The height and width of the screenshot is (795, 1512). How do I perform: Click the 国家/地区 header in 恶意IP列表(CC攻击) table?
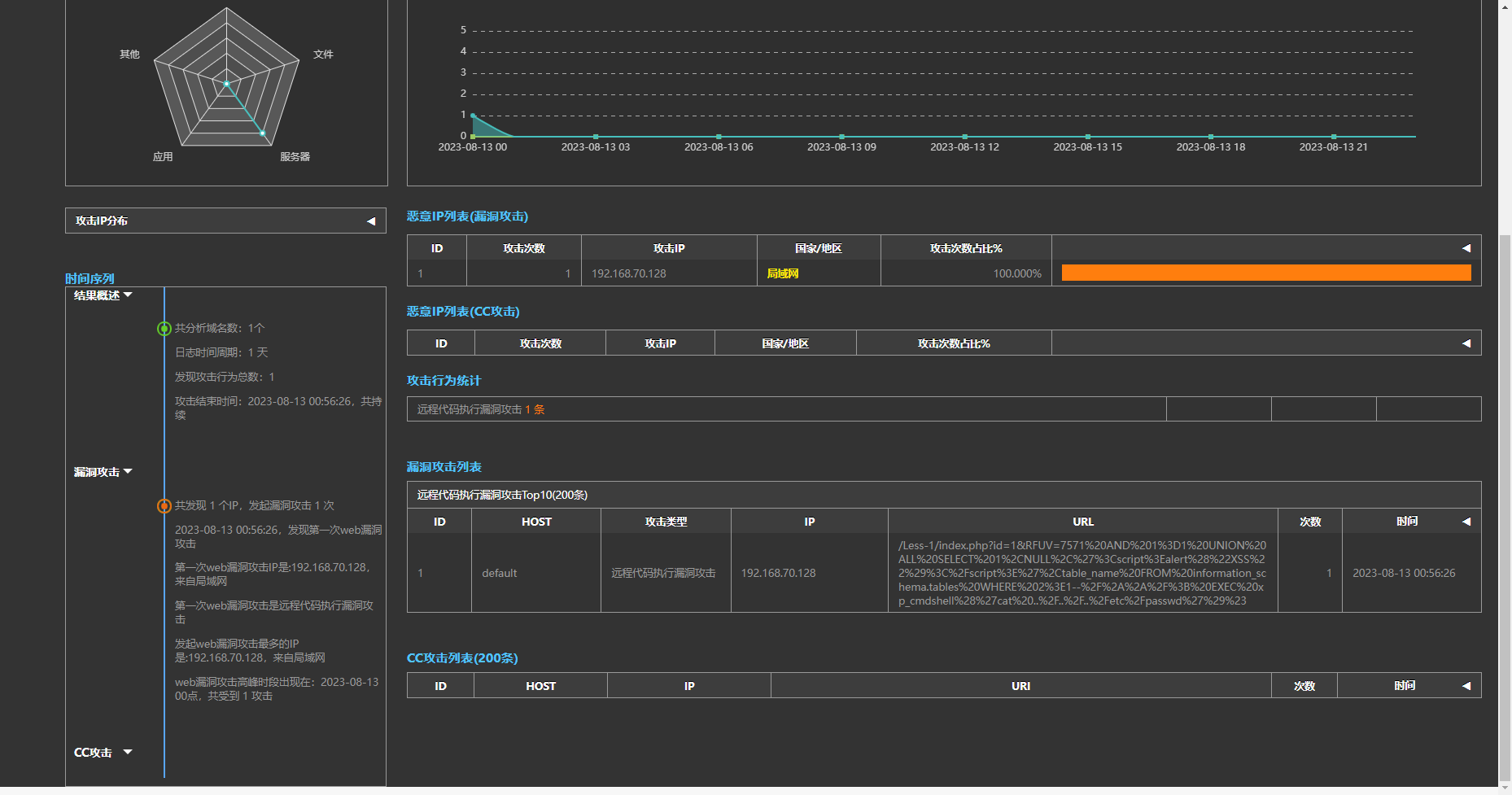[x=785, y=343]
